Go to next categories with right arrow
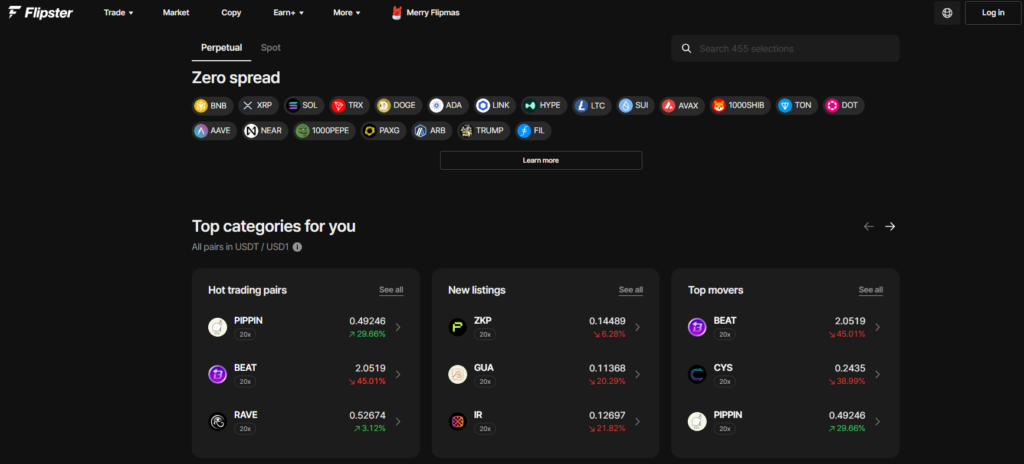 click(890, 227)
